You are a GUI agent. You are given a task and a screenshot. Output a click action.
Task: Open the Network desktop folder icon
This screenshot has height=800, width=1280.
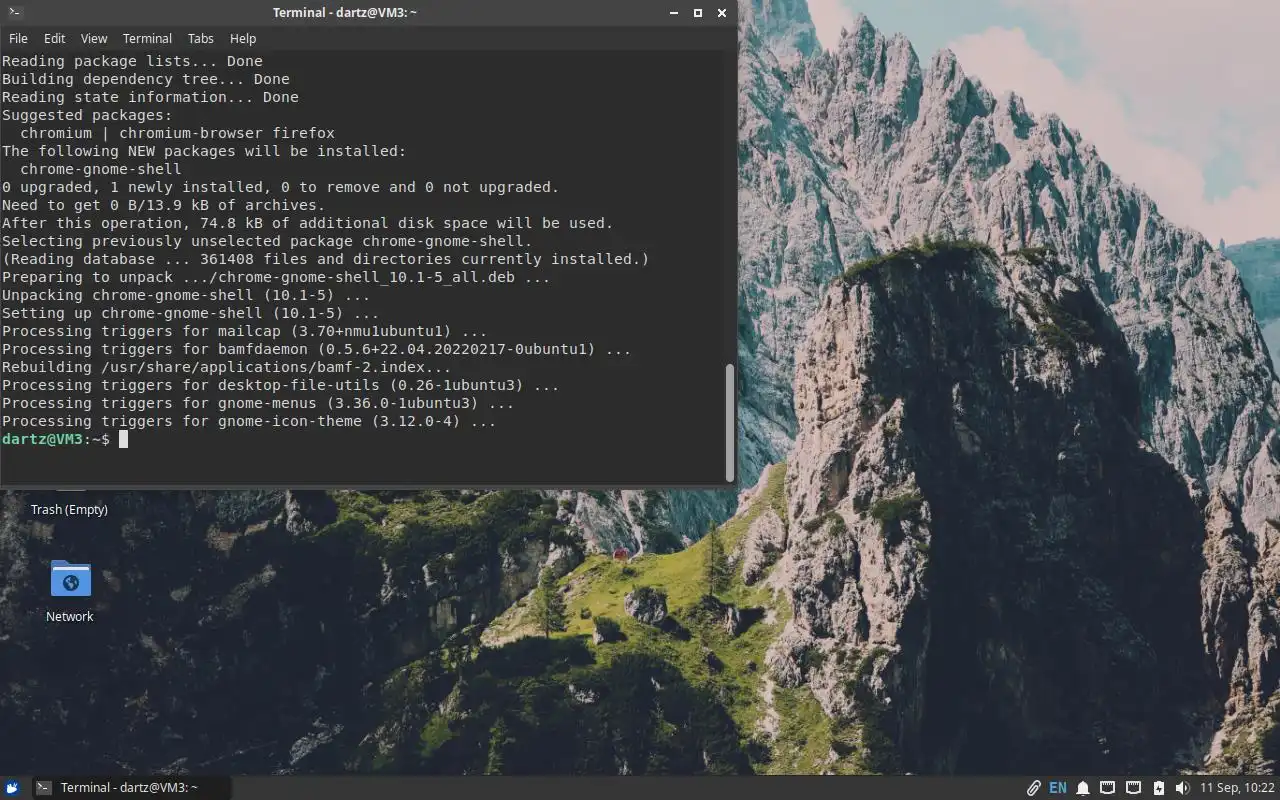[x=70, y=579]
